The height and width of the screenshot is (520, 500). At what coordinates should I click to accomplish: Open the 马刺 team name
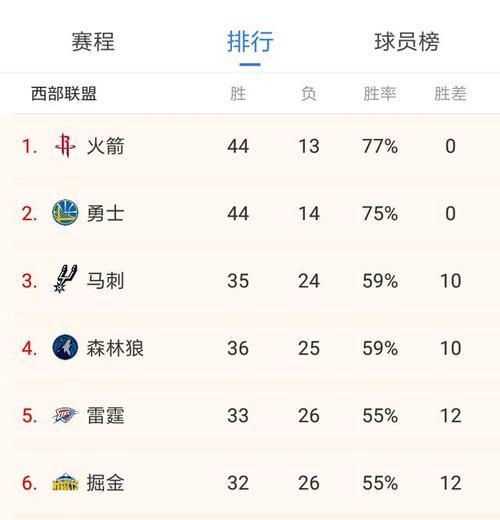click(105, 281)
